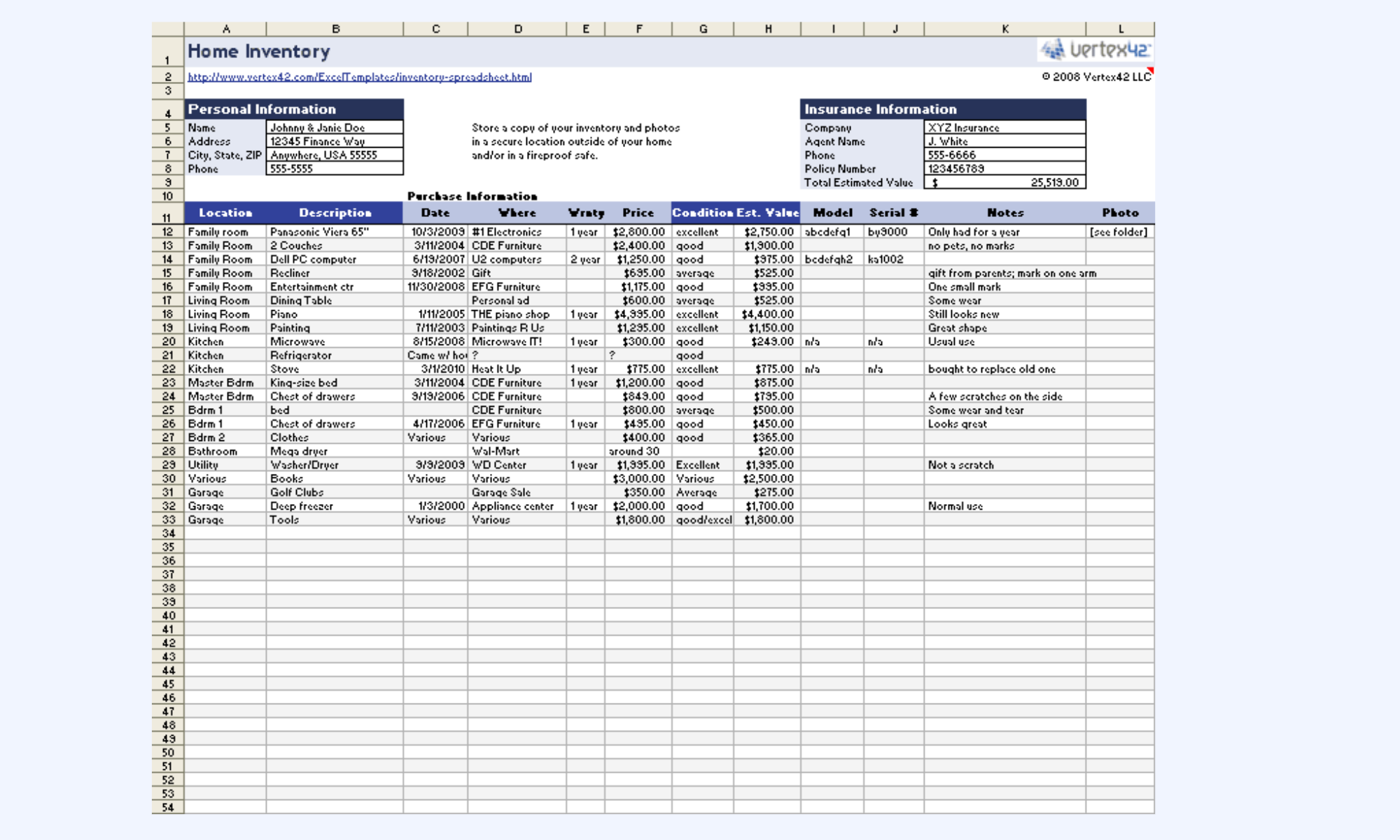1400x840 pixels.
Task: Click the personal Phone value '555-5555'
Action: 335,169
